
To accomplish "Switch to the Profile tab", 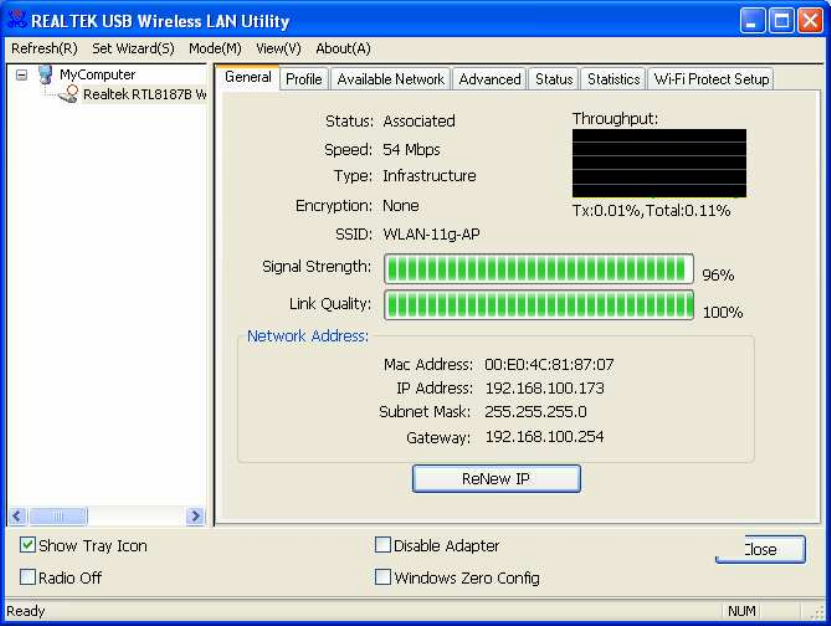I will point(304,79).
